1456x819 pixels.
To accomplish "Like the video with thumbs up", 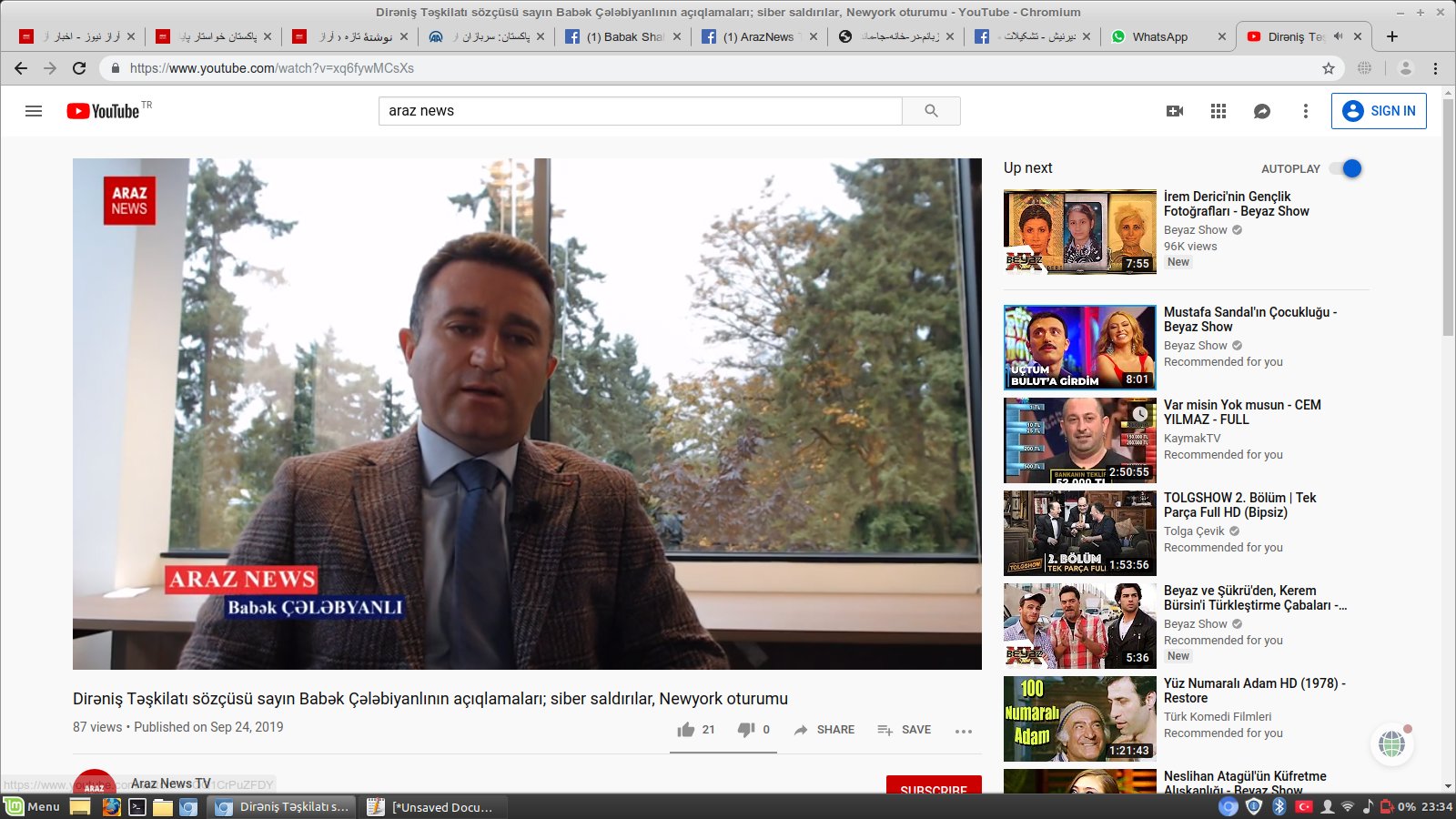I will coord(686,730).
